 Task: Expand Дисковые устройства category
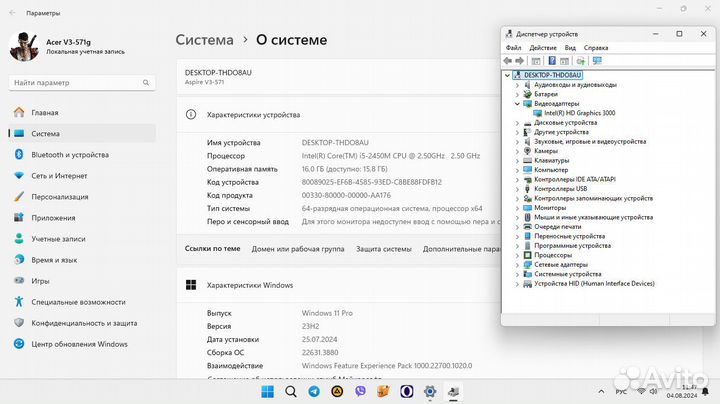click(517, 123)
